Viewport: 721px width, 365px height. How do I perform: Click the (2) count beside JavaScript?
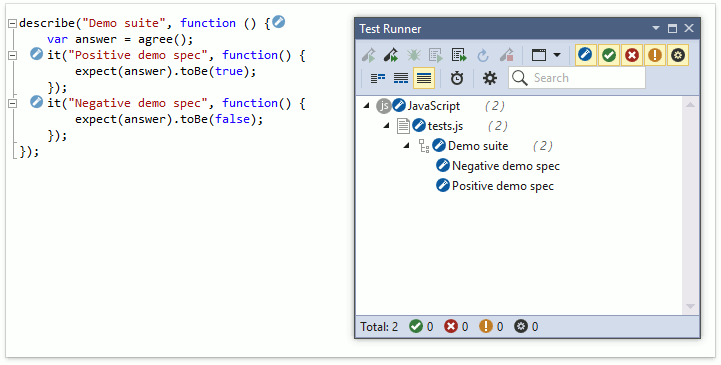(x=495, y=106)
